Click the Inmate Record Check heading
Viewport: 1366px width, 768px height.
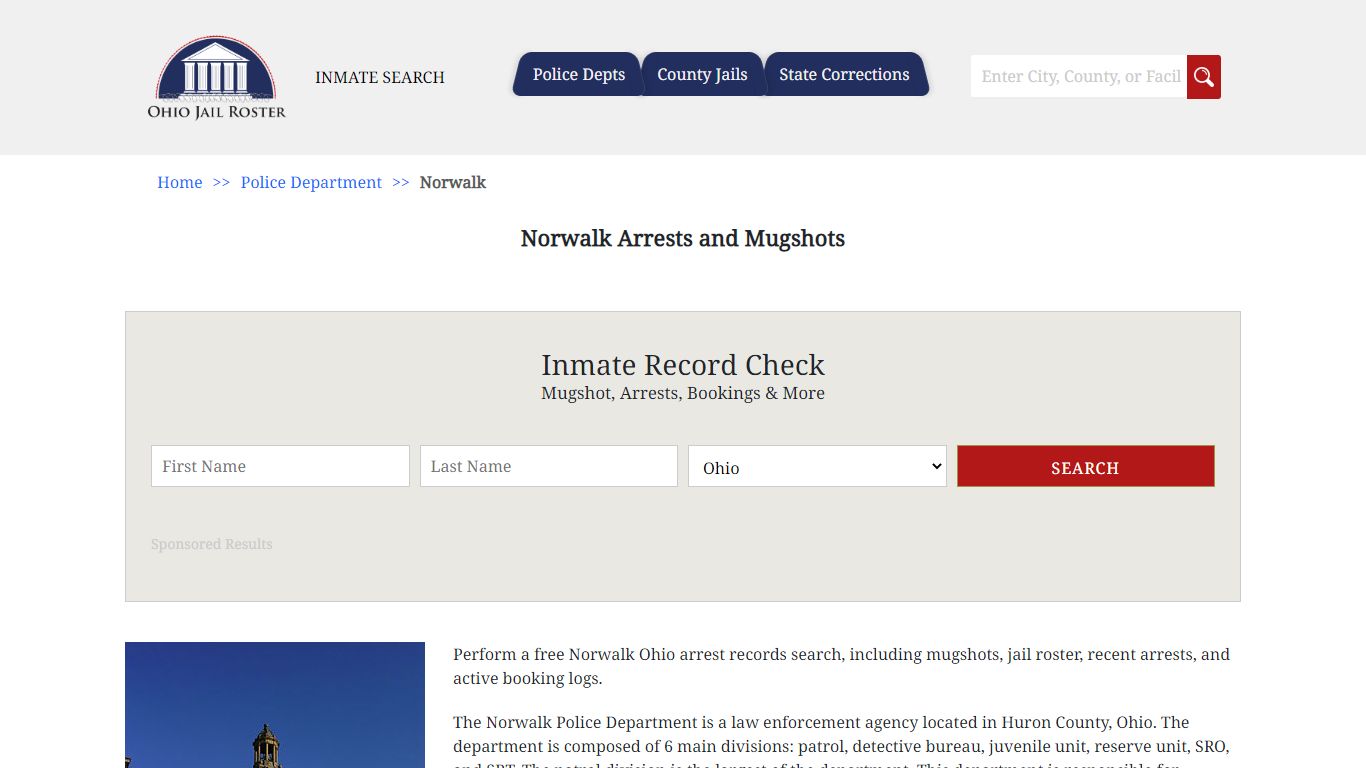click(x=683, y=365)
